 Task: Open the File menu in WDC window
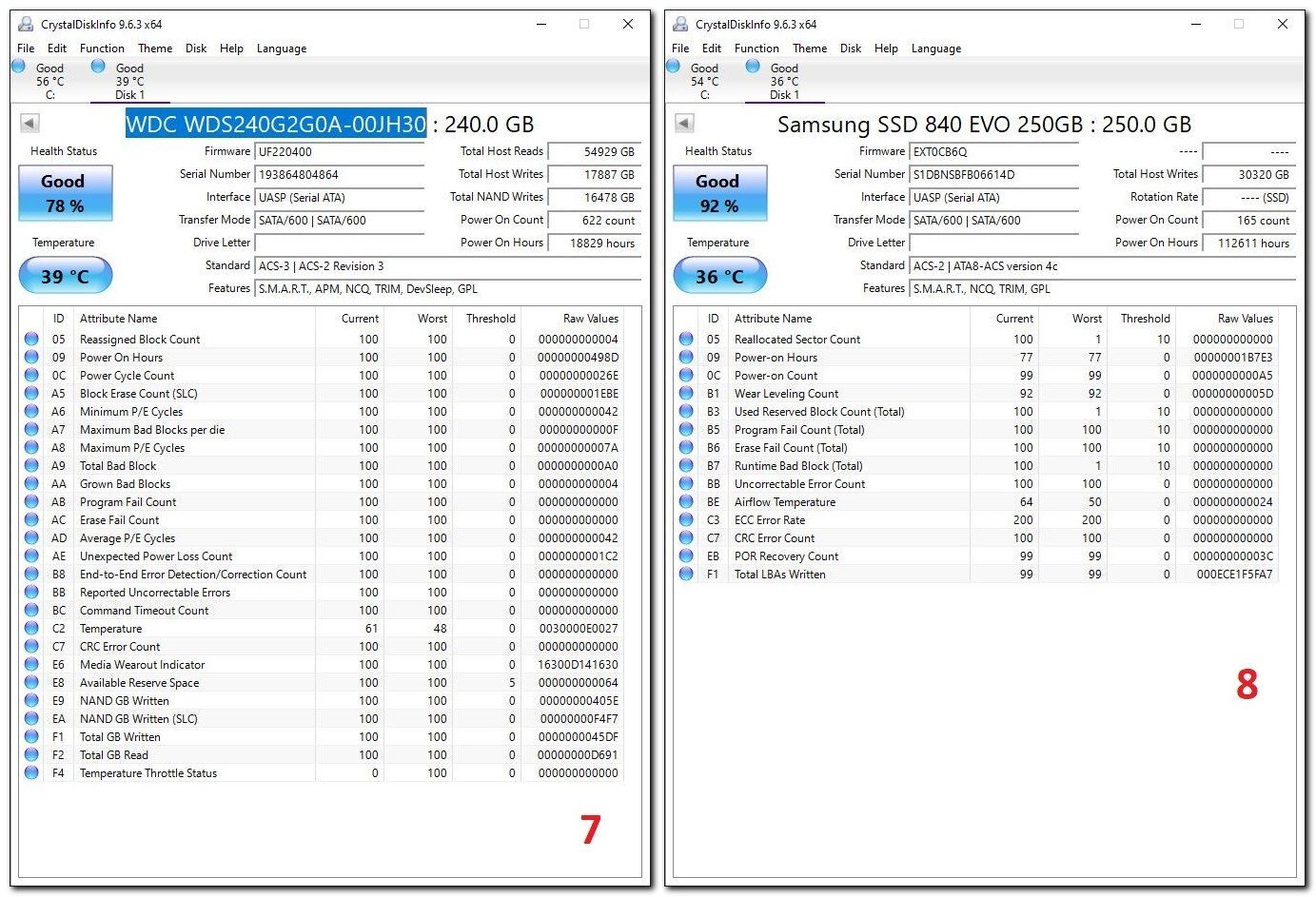coord(26,49)
